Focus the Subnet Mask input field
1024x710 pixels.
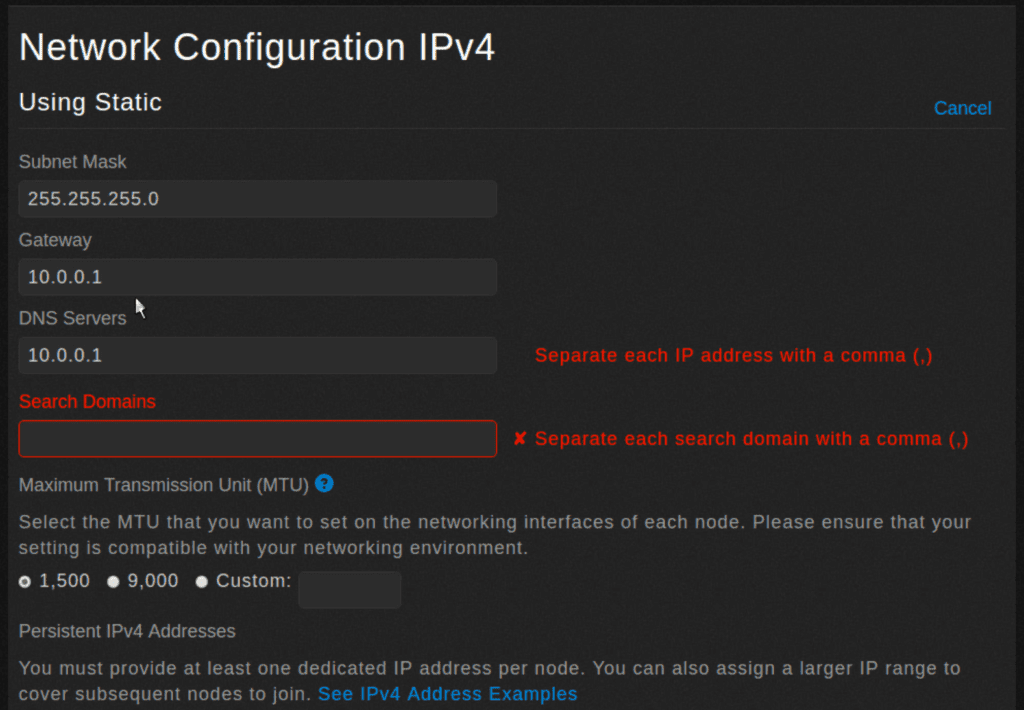pos(257,199)
